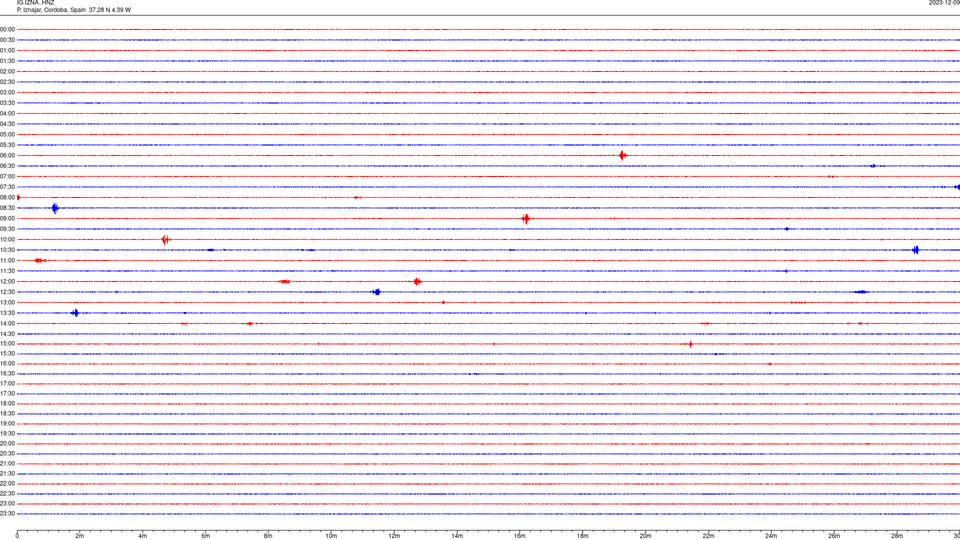
Task: Select the 02:30 trace time label
Action: click(7, 82)
